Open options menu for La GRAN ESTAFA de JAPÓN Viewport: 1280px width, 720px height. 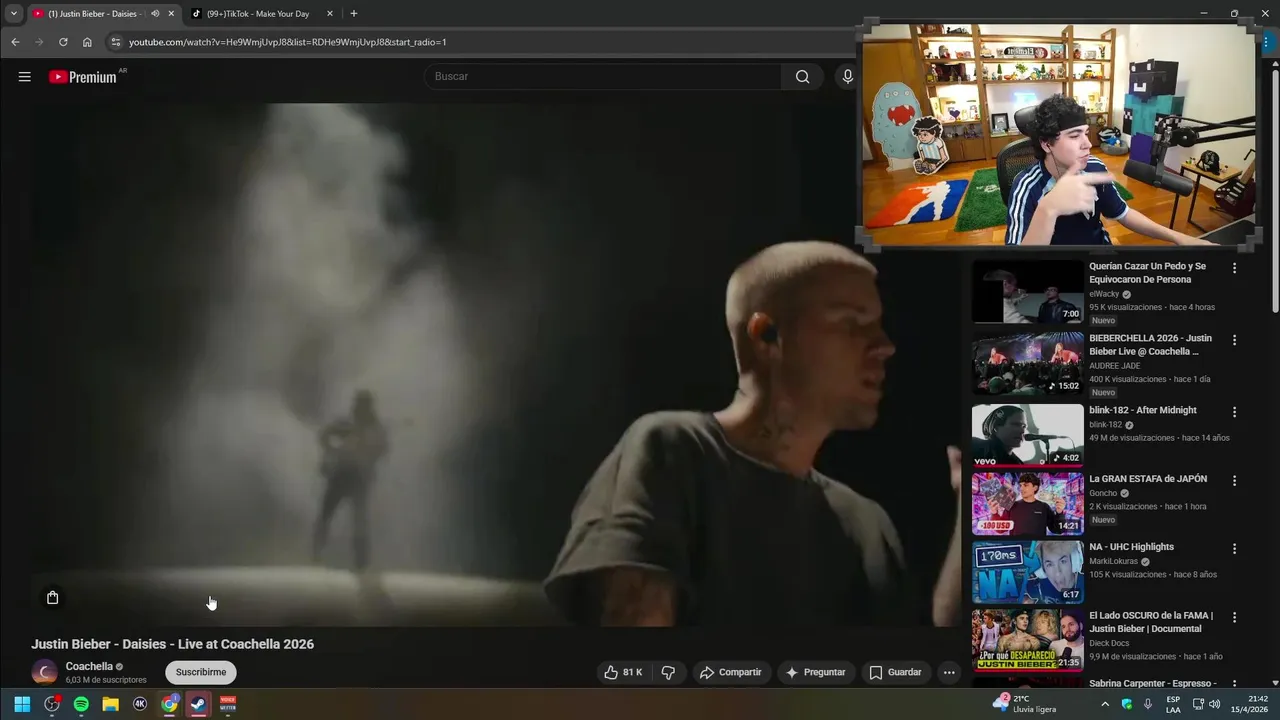click(1234, 480)
